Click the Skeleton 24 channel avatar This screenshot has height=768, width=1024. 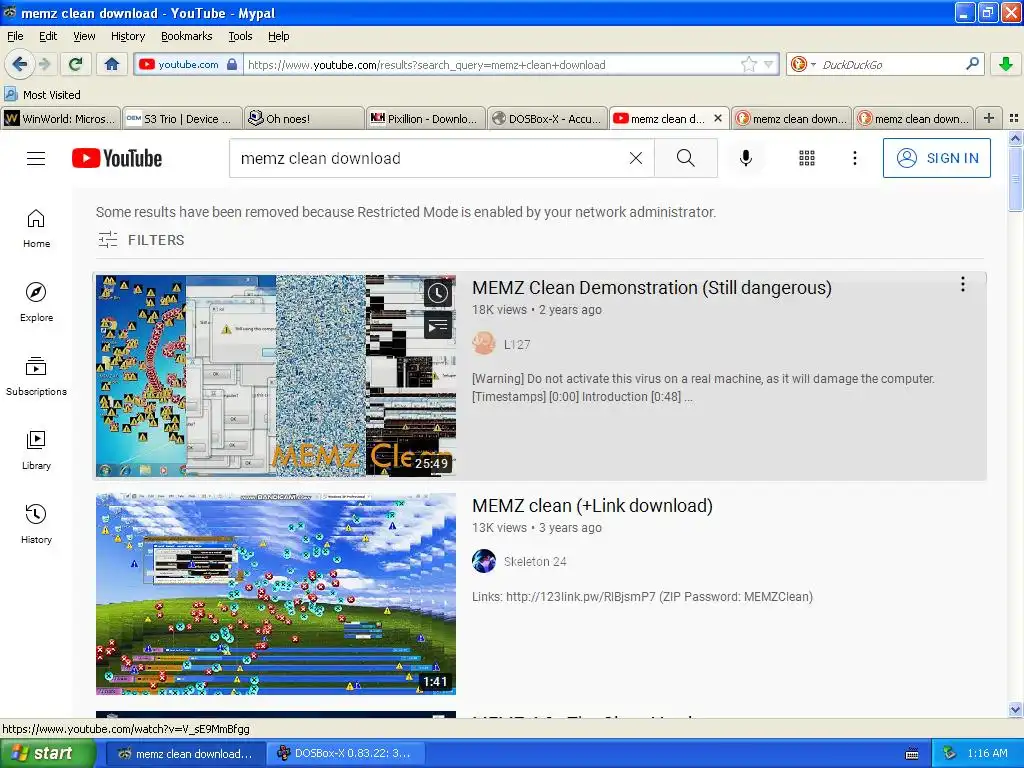484,561
